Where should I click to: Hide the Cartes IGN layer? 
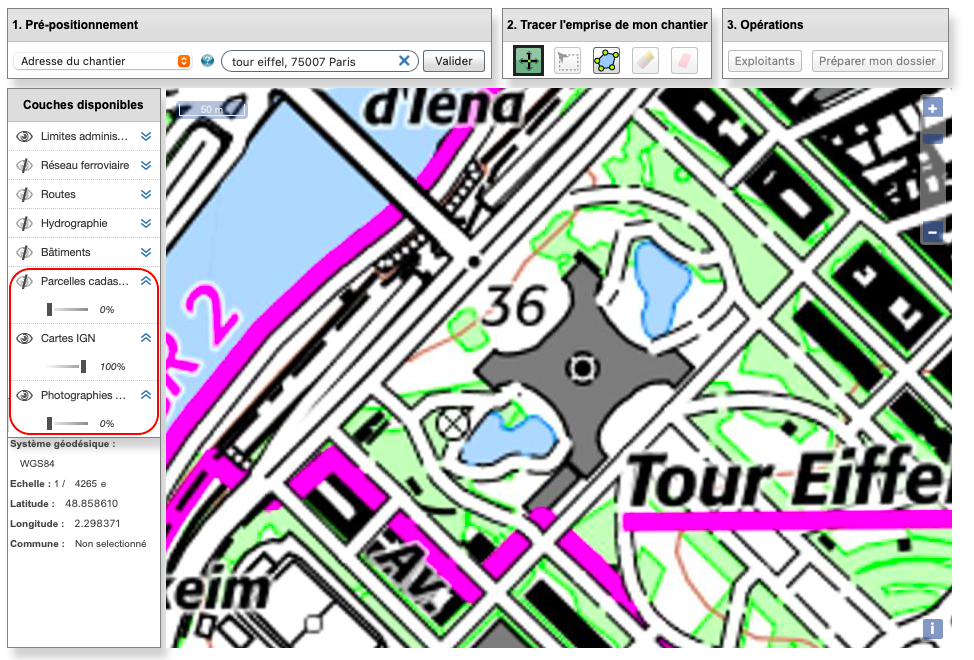click(x=24, y=338)
